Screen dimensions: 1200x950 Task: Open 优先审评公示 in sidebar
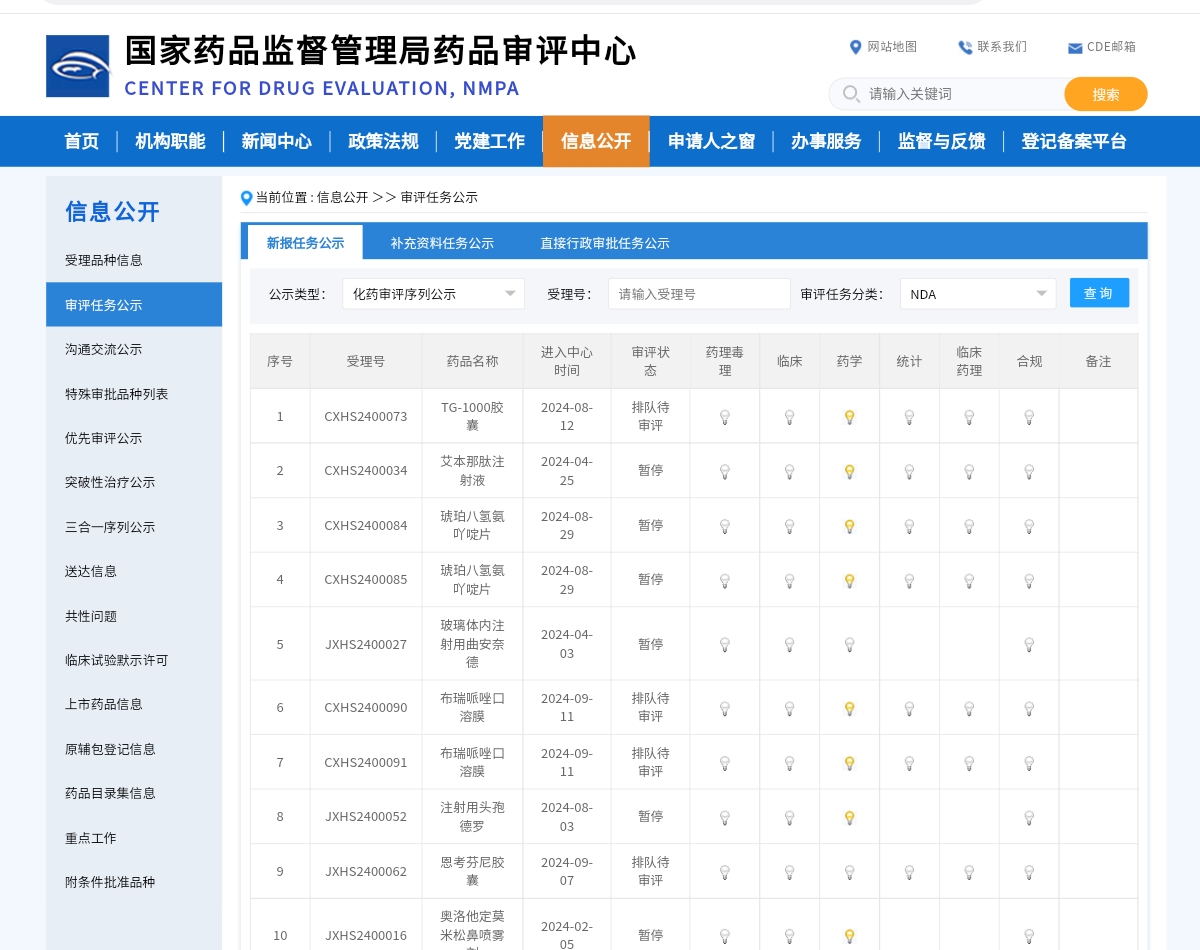(134, 438)
